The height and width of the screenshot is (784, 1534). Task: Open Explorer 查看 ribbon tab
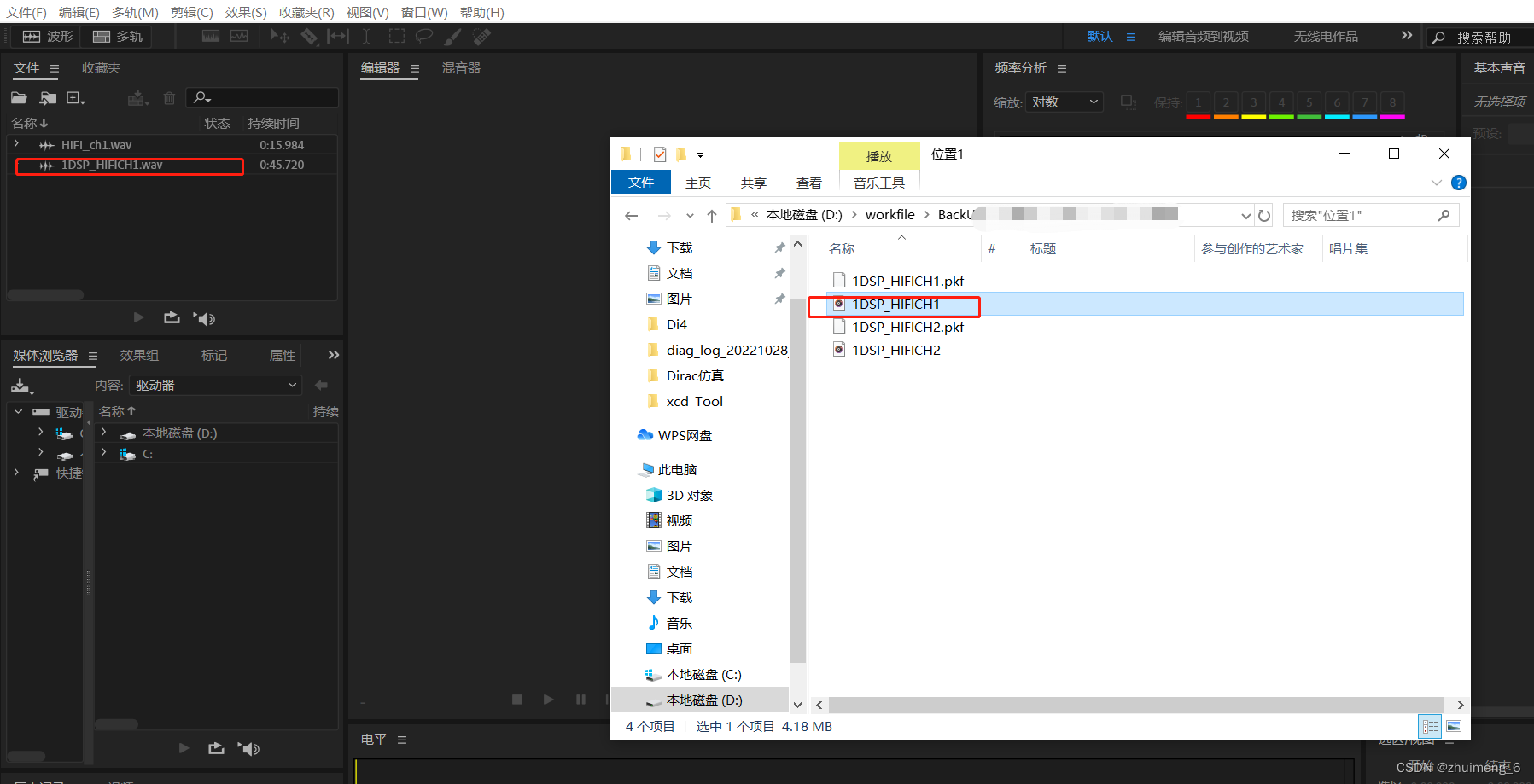(808, 183)
